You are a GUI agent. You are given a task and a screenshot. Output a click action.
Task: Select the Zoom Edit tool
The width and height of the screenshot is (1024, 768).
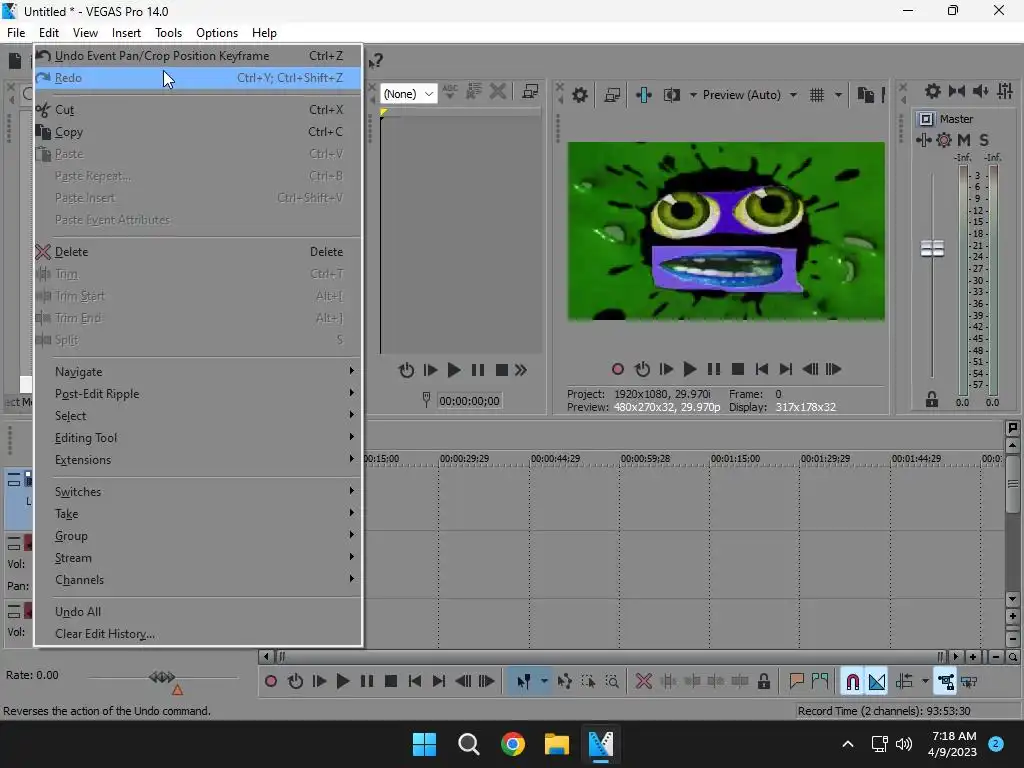612,682
